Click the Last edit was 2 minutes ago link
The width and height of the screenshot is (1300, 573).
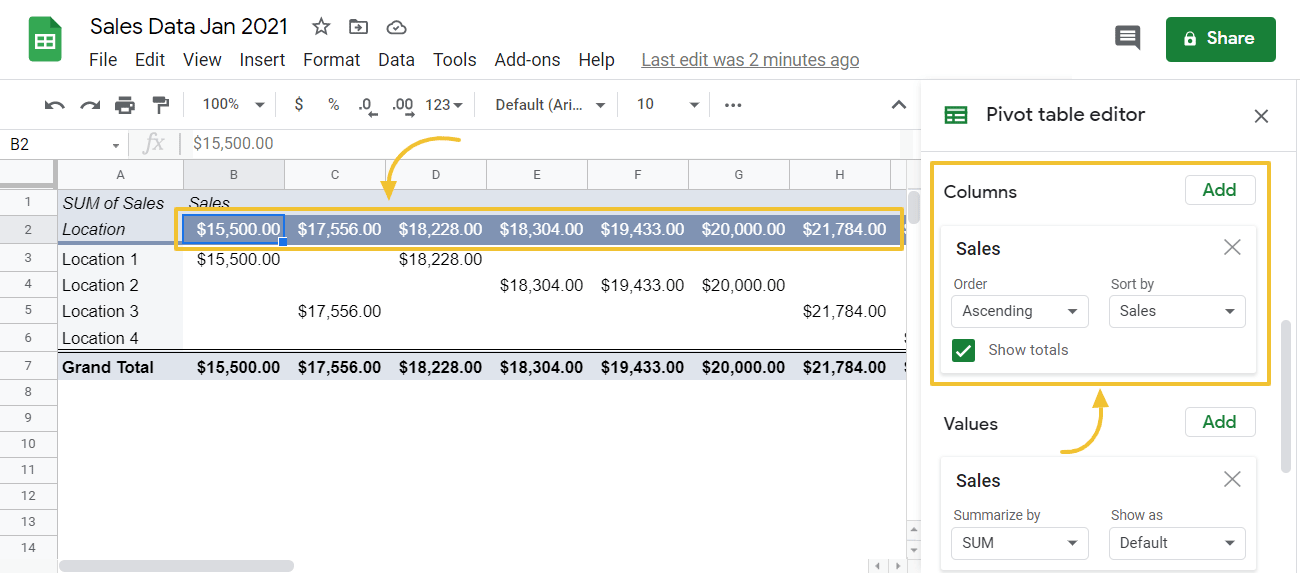point(750,60)
